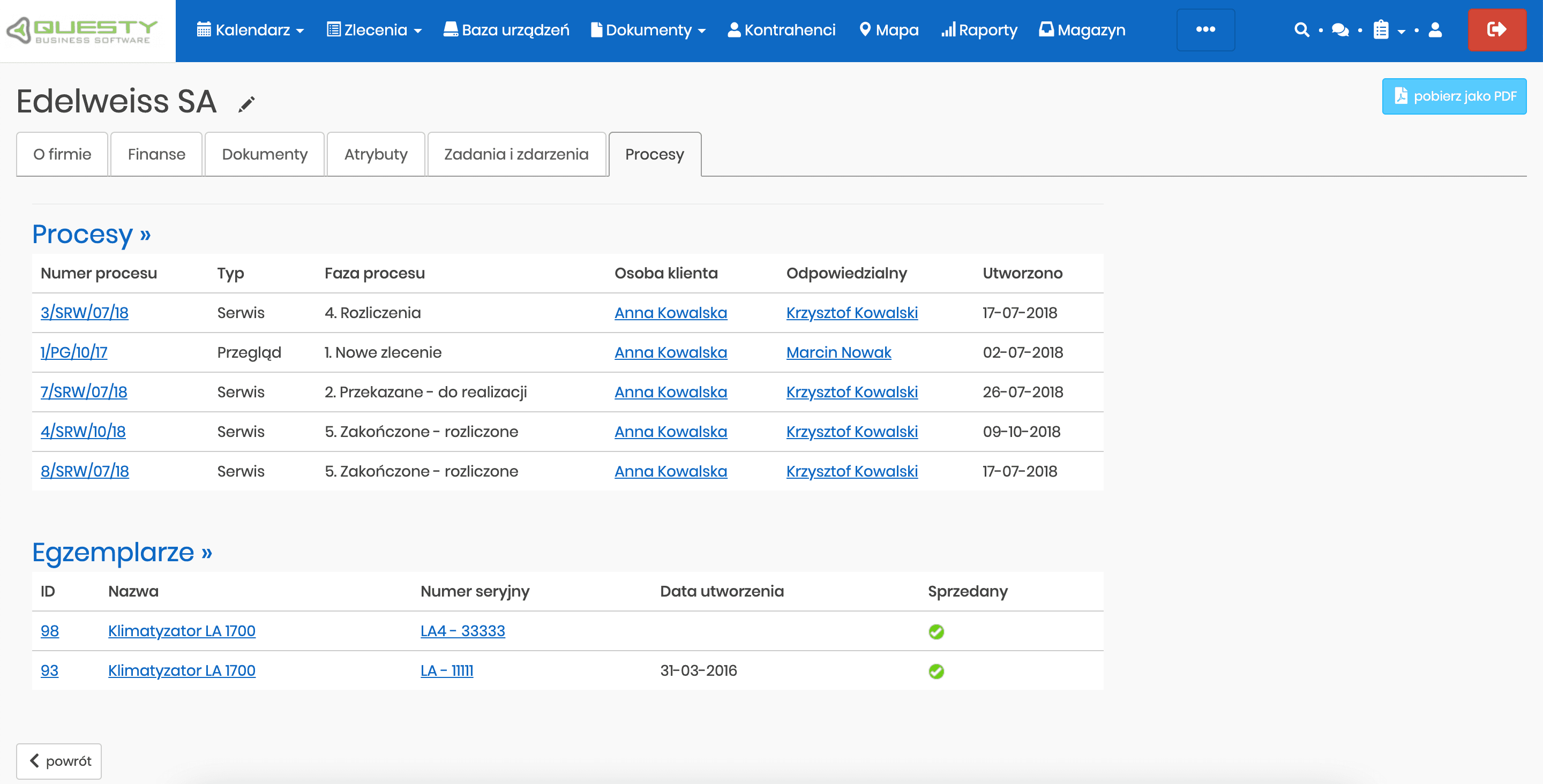Open process 3/SRW/07/18
Viewport: 1543px width, 784px height.
point(85,312)
